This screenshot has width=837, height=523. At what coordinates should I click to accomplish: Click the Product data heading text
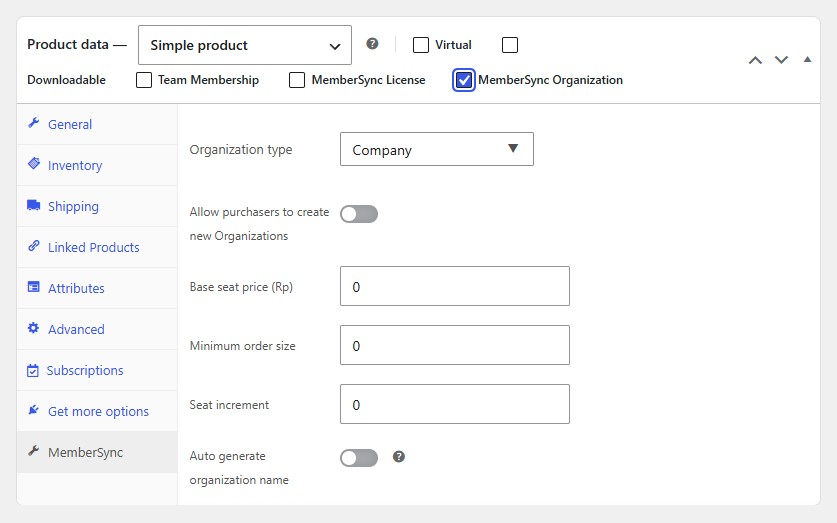coord(68,44)
